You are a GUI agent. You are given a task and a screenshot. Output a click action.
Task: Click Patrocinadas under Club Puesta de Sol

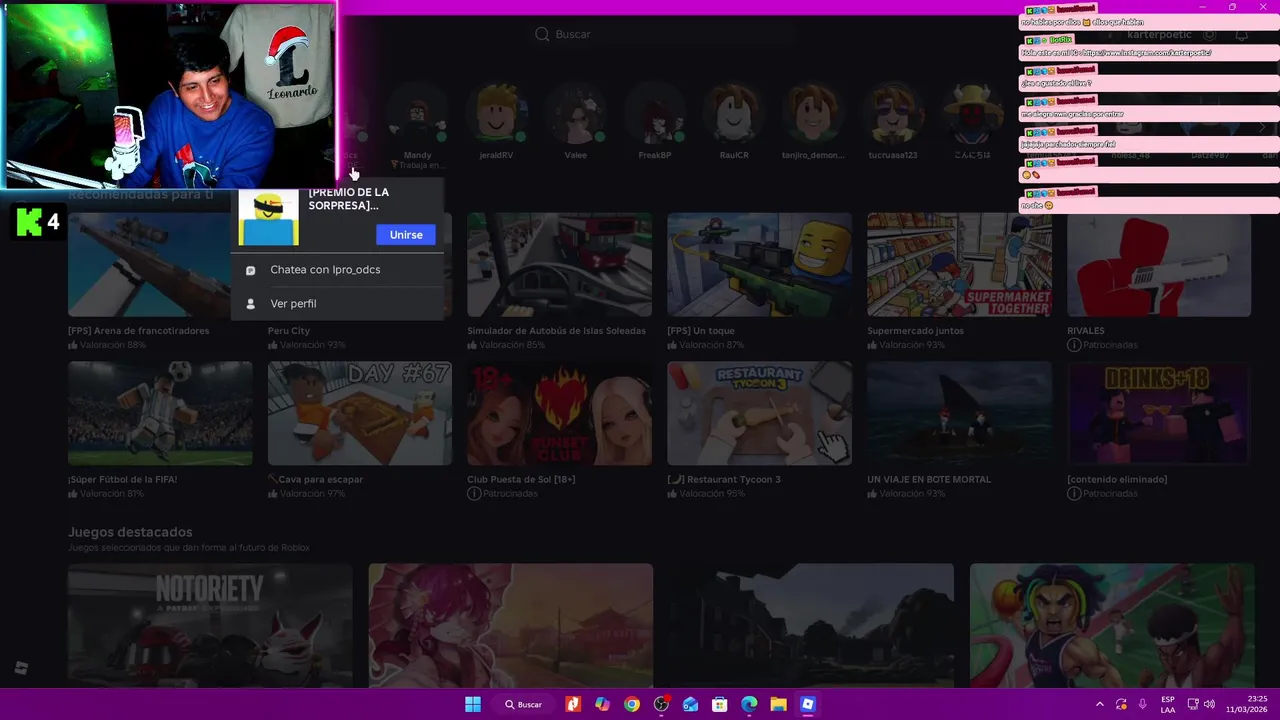(x=509, y=494)
